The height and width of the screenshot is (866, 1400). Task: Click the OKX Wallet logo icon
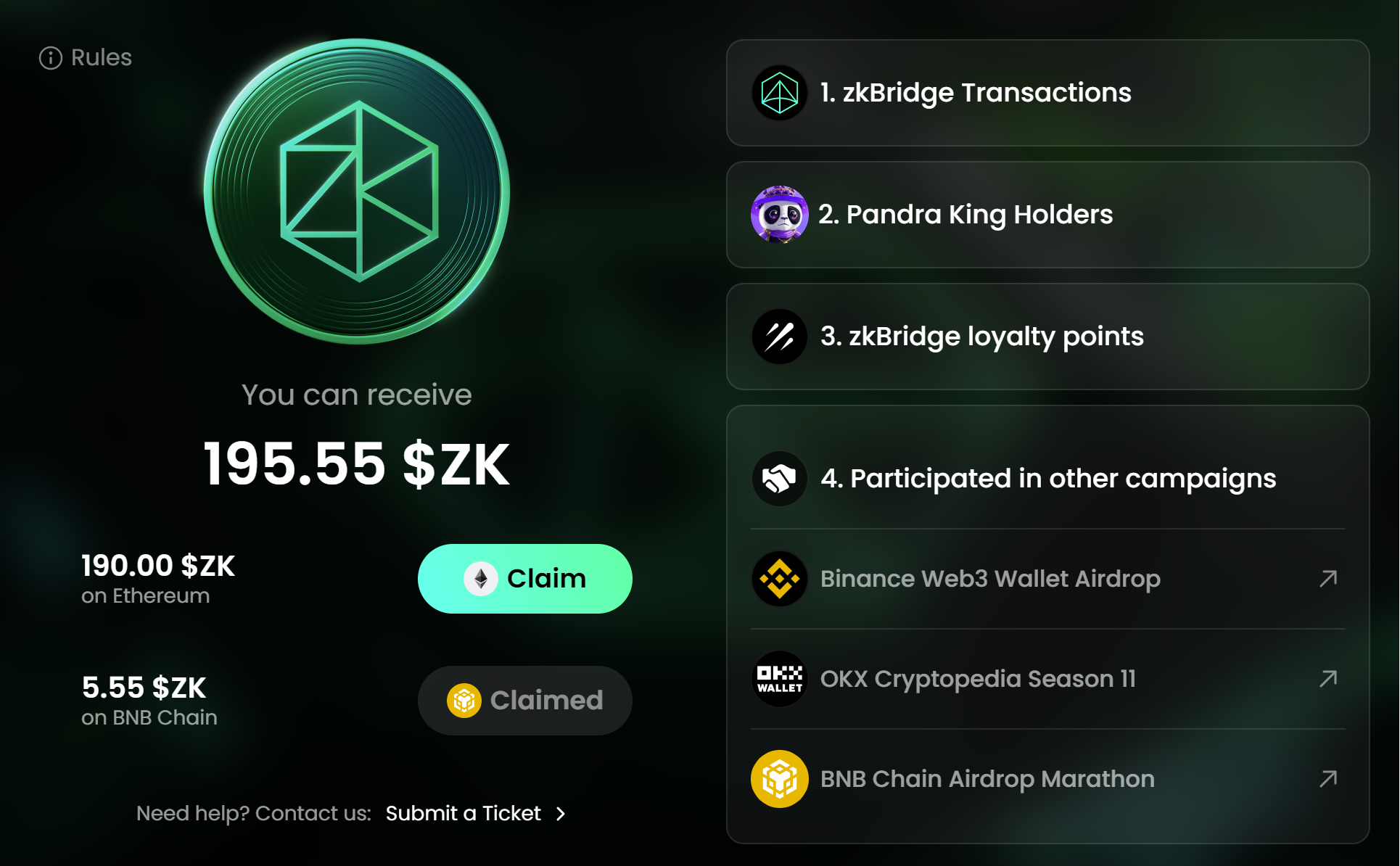pyautogui.click(x=780, y=679)
